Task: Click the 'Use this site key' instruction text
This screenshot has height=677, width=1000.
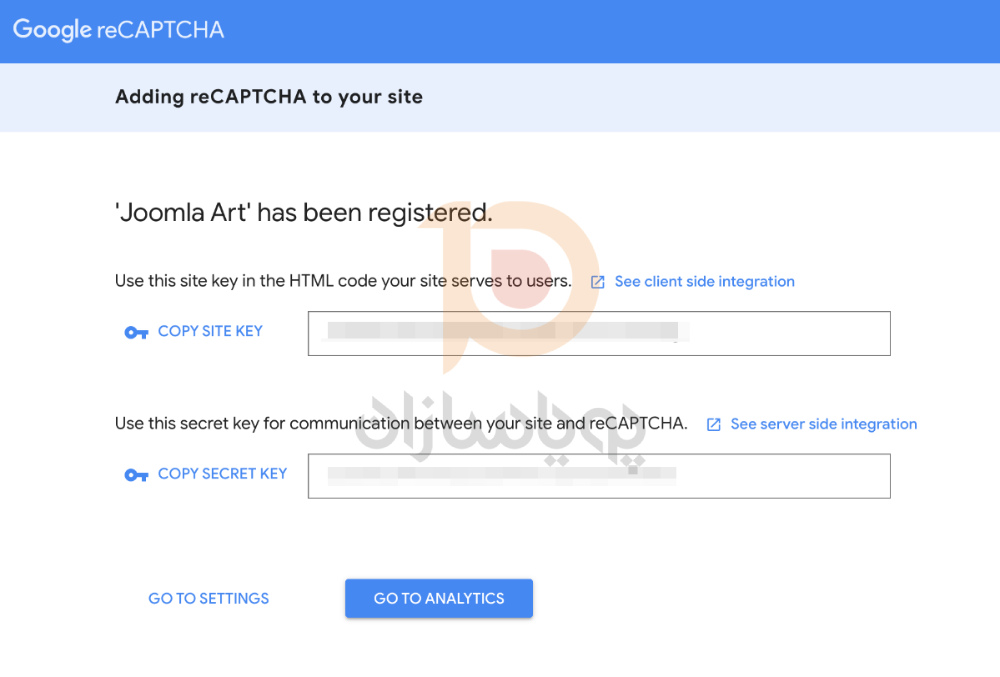Action: click(x=343, y=281)
